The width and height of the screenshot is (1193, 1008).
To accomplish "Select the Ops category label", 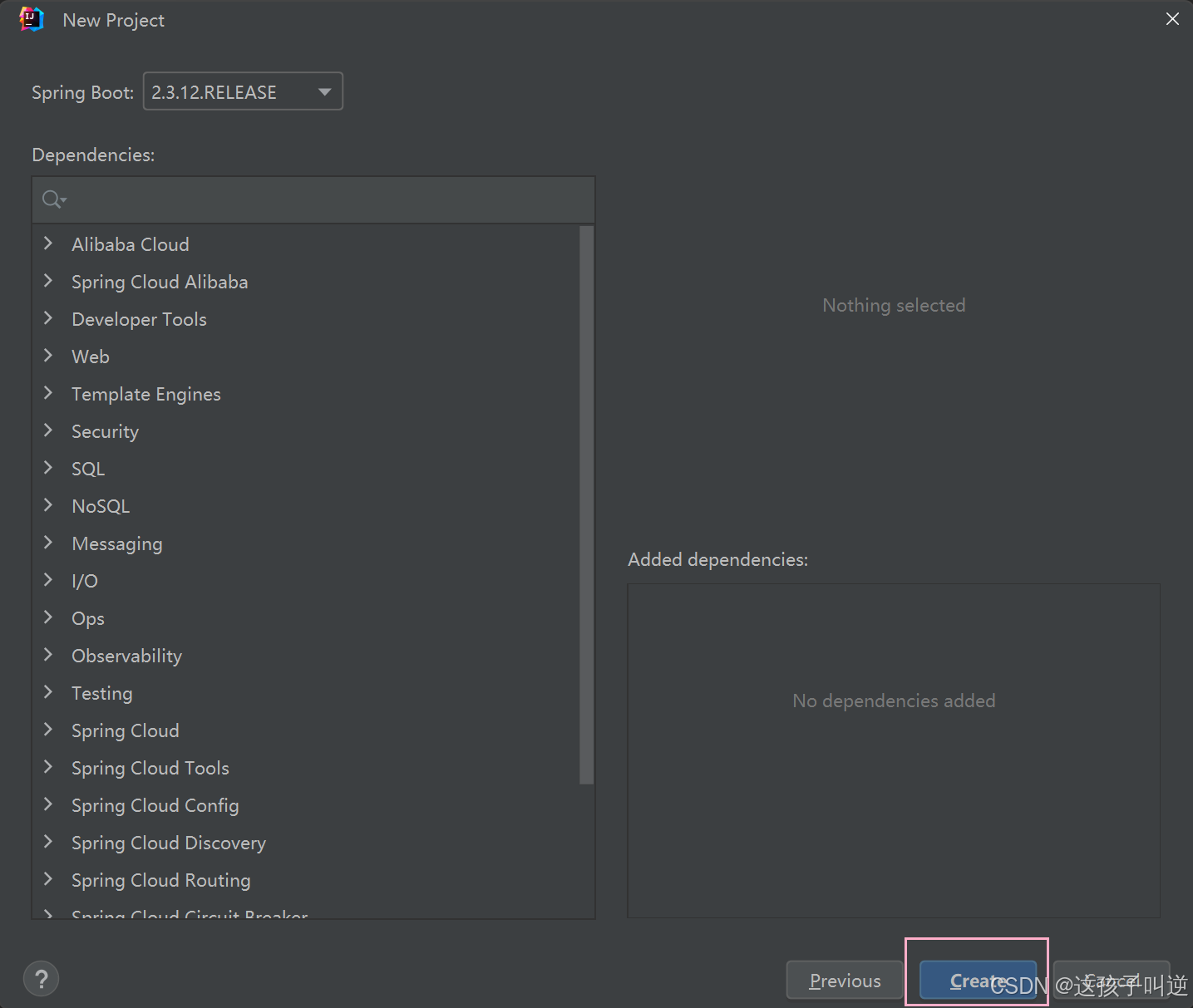I will 88,619.
